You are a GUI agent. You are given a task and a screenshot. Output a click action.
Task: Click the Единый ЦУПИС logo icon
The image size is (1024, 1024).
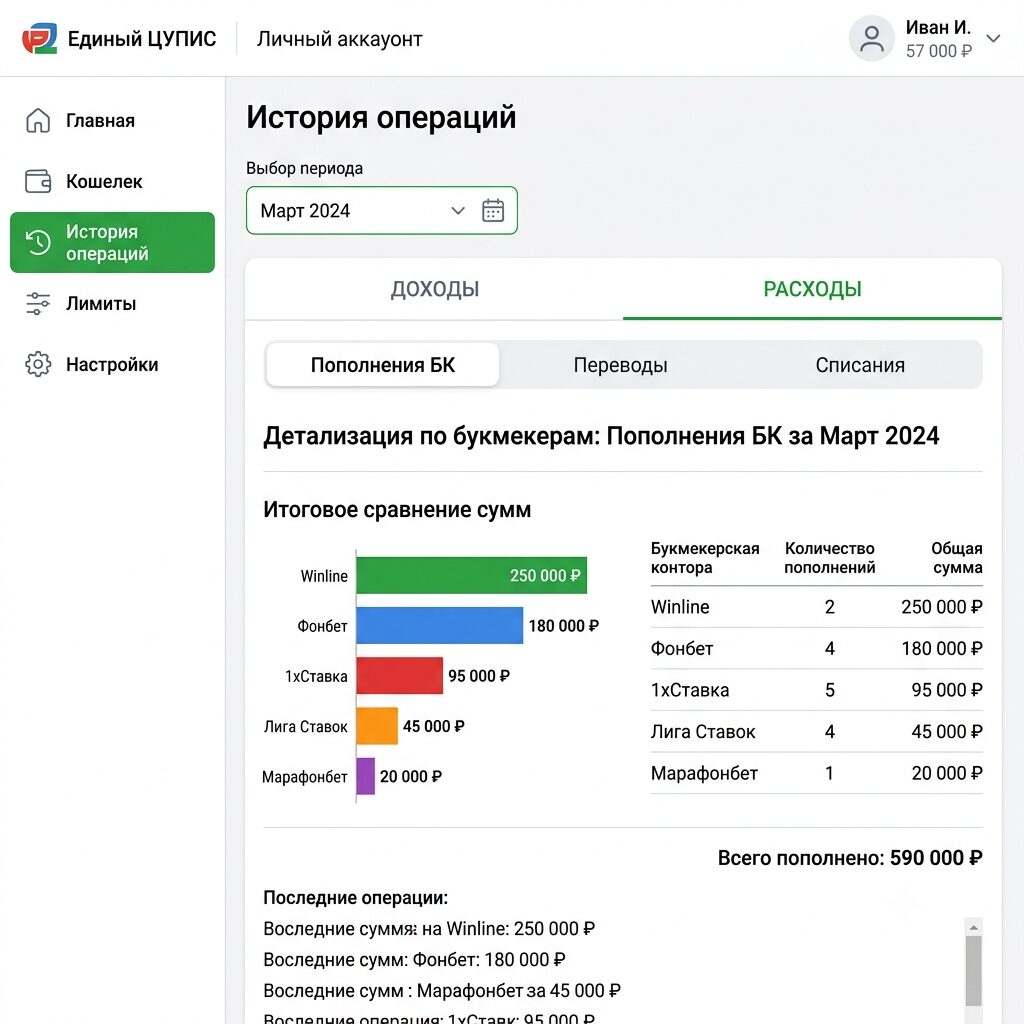[x=40, y=39]
